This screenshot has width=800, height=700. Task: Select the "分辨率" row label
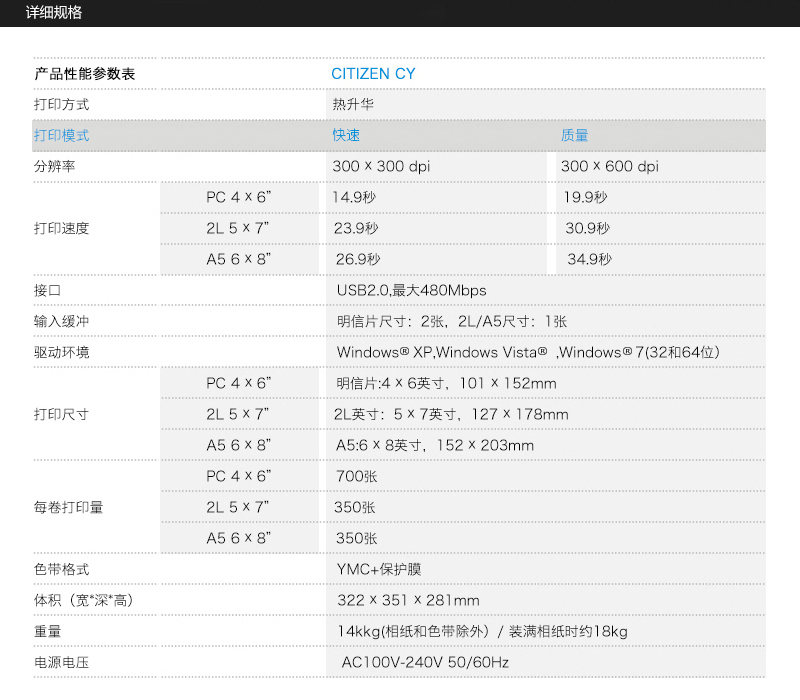pos(55,166)
